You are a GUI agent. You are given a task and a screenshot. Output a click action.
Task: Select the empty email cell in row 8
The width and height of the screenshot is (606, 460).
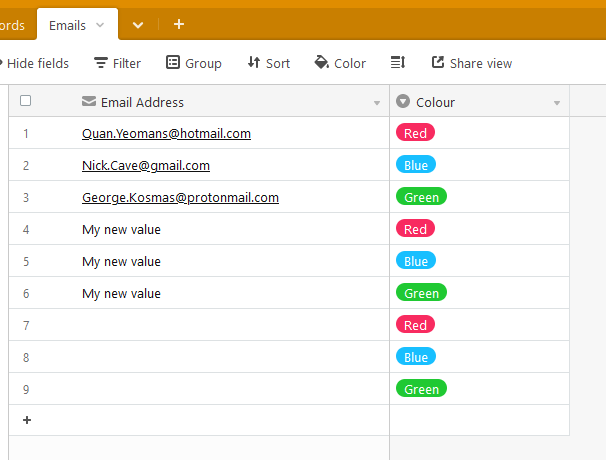tap(199, 357)
